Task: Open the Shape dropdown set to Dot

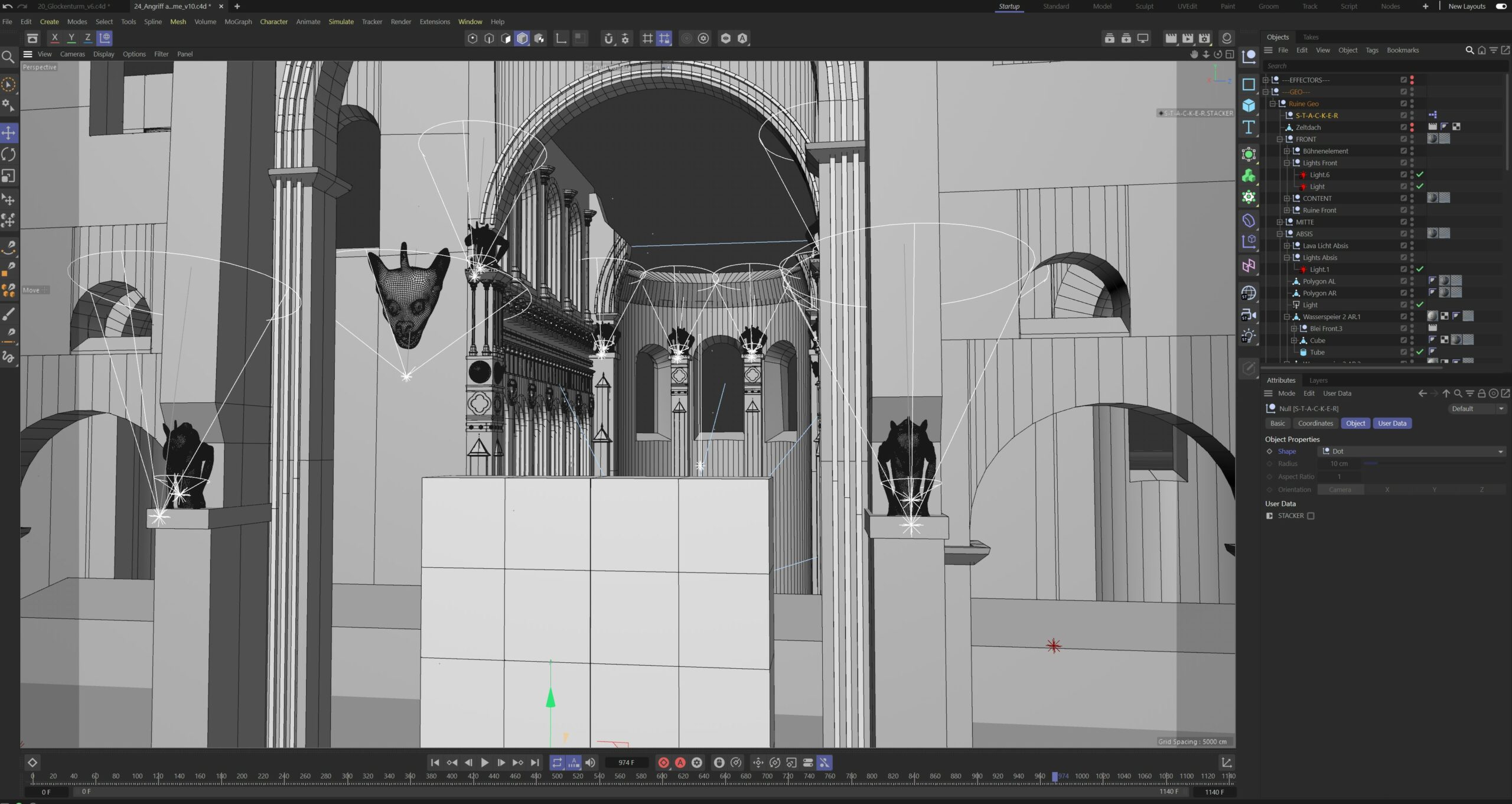Action: point(1412,451)
